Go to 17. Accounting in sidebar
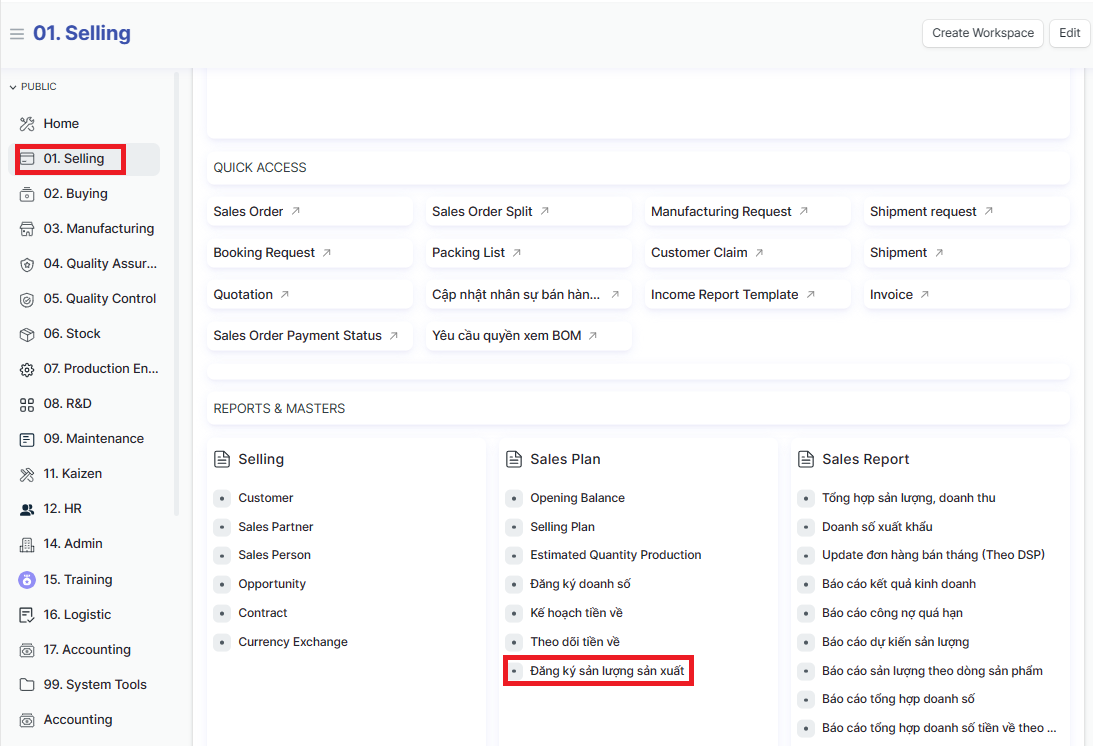This screenshot has width=1093, height=746. click(x=86, y=650)
